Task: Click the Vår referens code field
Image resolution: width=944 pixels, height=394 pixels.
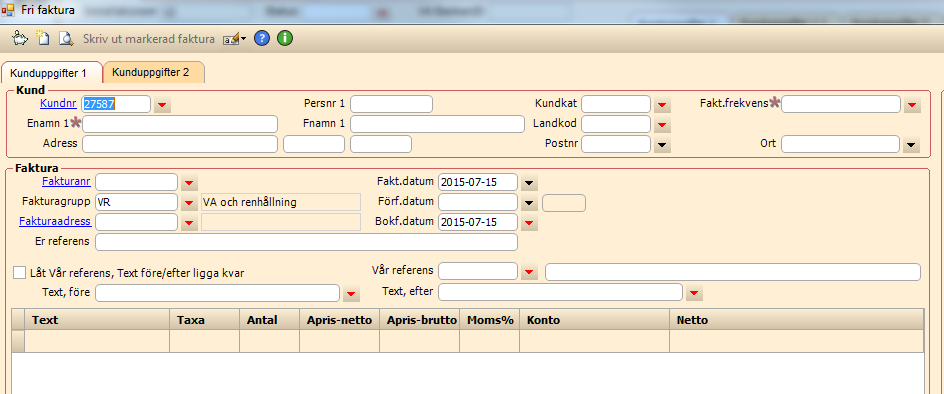Action: pyautogui.click(x=478, y=272)
